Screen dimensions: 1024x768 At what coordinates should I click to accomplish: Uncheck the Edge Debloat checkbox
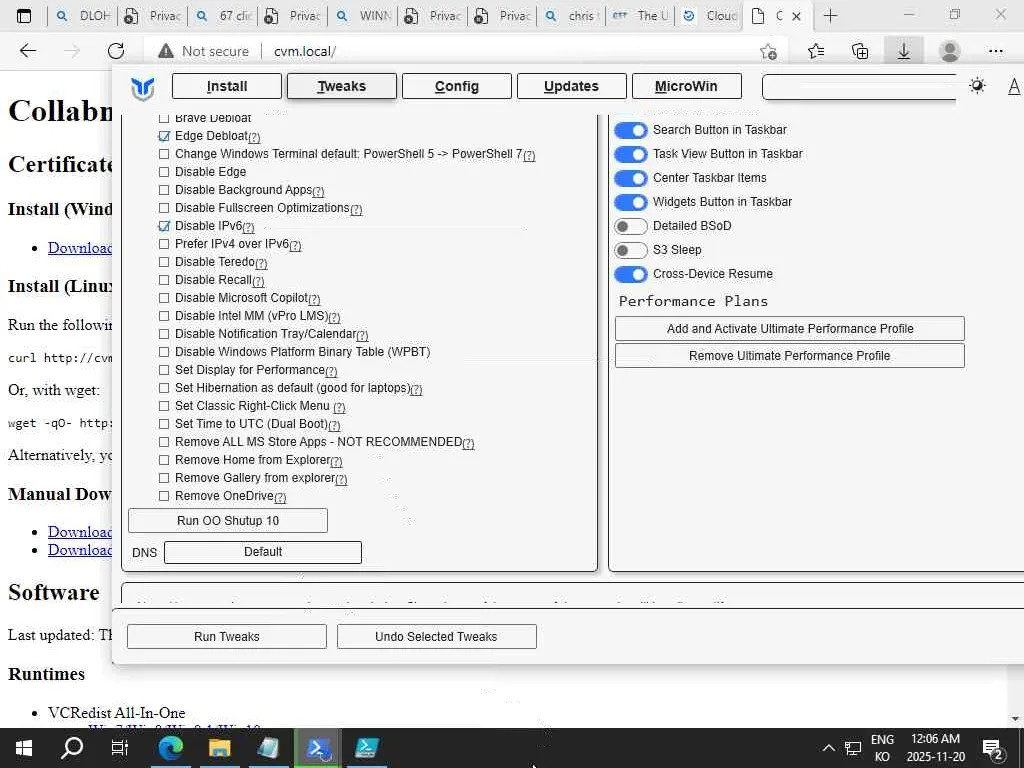tap(164, 136)
